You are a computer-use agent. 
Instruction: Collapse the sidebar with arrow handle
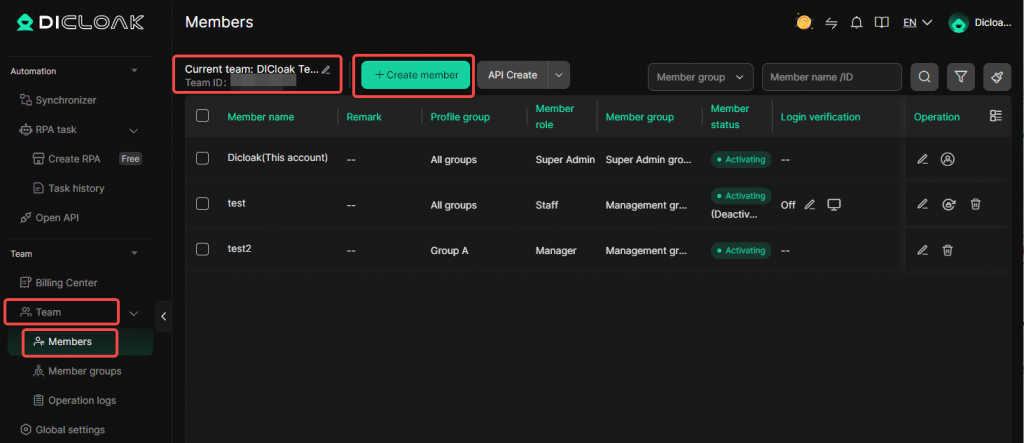pyautogui.click(x=163, y=316)
